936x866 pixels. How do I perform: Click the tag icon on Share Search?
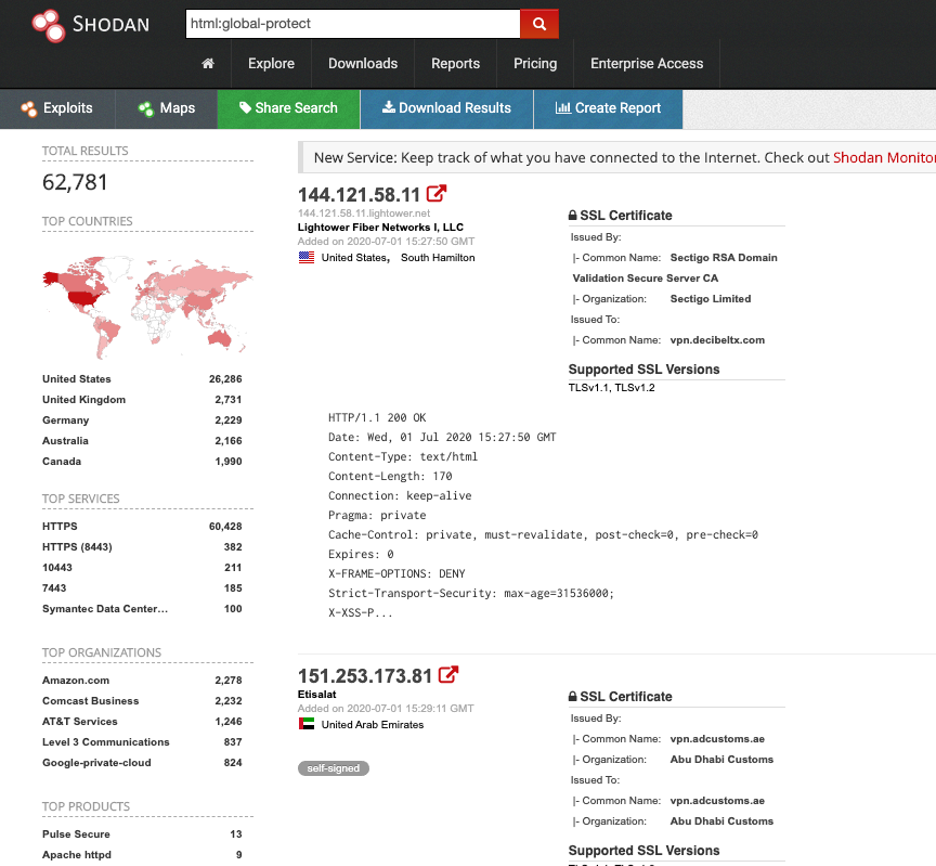(x=245, y=107)
